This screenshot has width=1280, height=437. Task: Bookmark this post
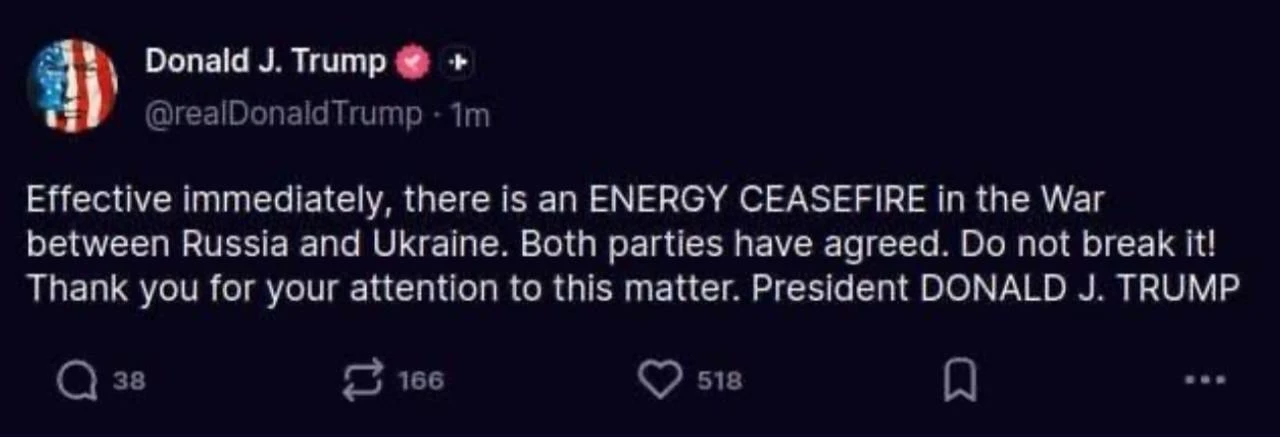[956, 381]
